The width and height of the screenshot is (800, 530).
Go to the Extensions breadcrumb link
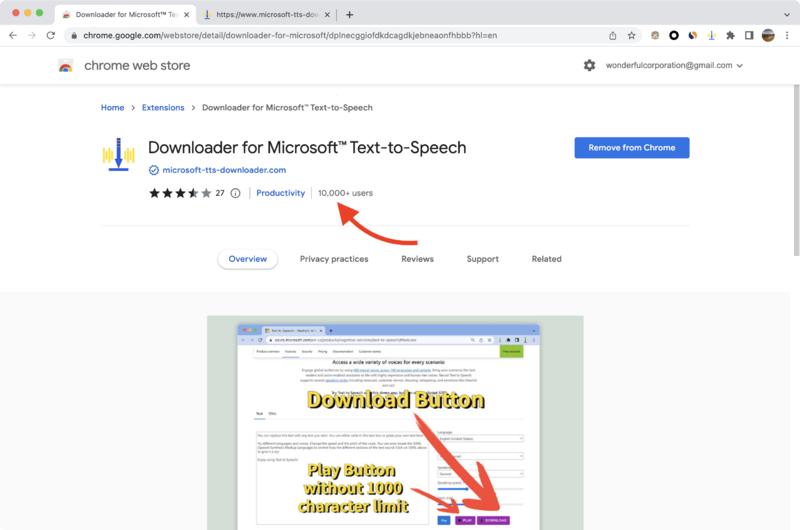click(163, 108)
